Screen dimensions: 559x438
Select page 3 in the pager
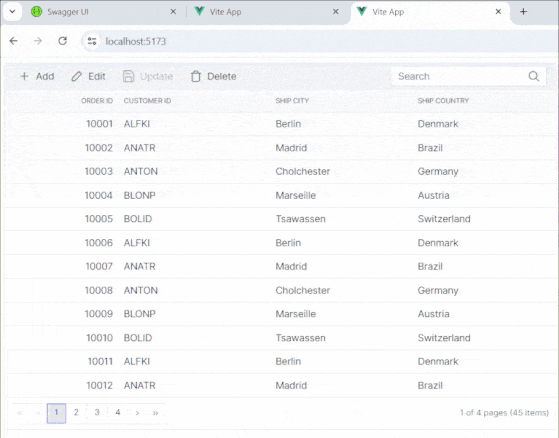pos(97,413)
